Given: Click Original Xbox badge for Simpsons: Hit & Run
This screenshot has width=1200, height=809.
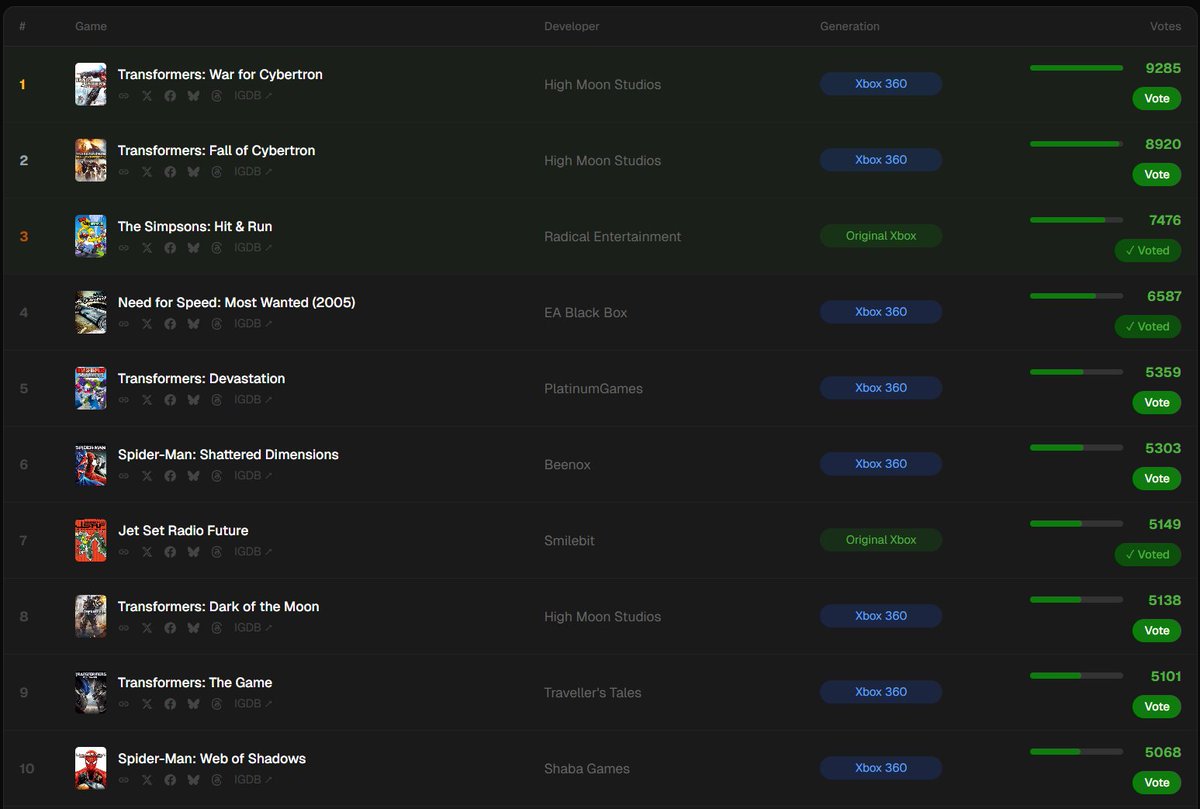Looking at the screenshot, I should (881, 236).
